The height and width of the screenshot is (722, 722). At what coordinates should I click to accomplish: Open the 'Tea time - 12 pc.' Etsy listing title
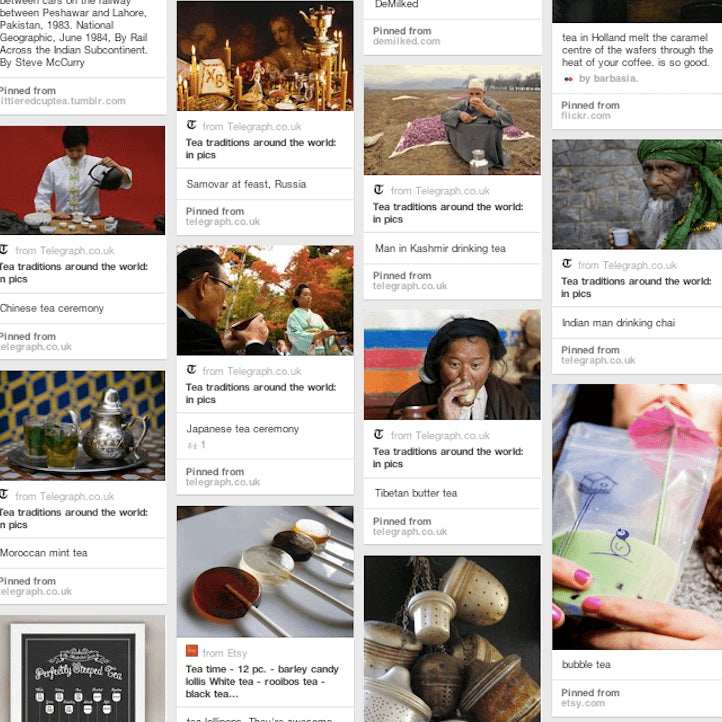click(262, 681)
